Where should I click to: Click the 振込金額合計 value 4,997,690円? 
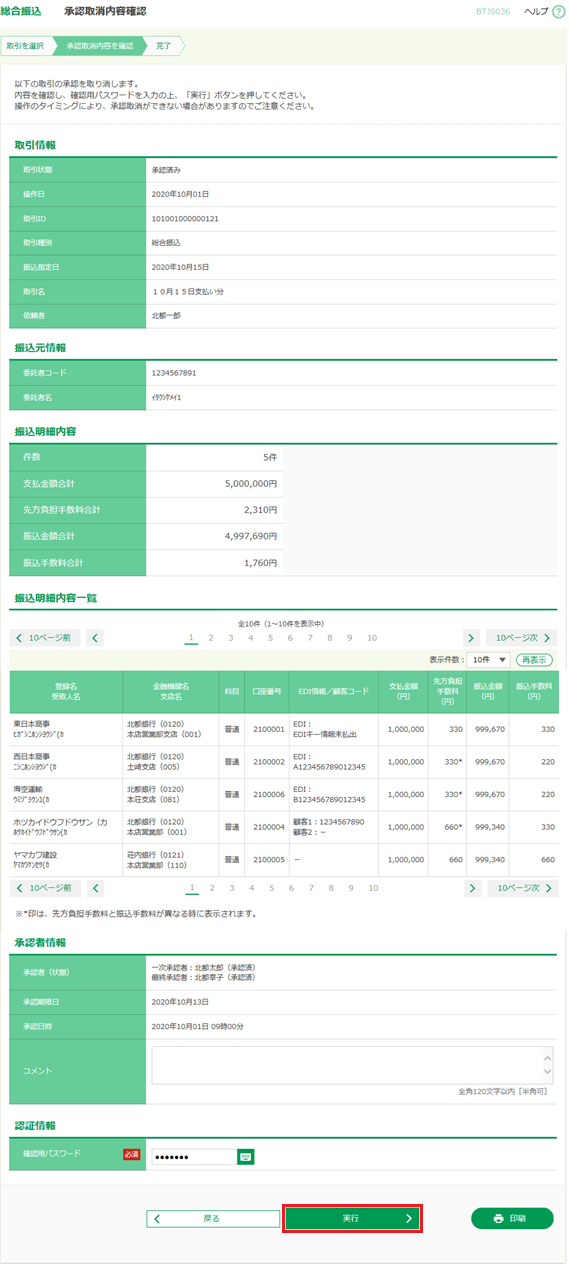click(251, 537)
